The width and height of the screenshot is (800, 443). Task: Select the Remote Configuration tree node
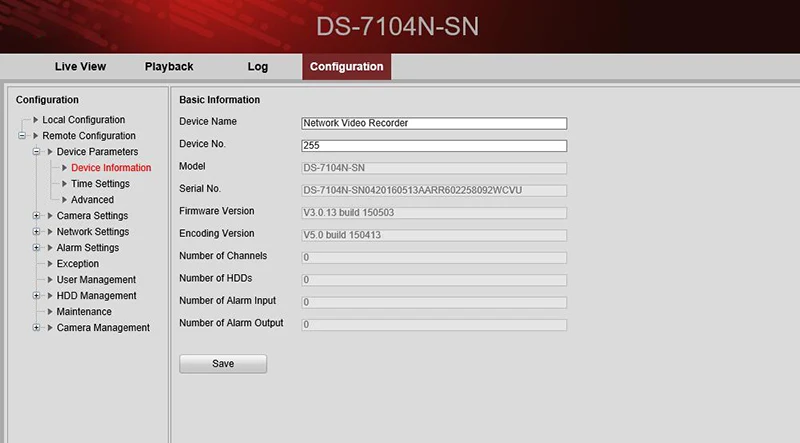pos(89,136)
